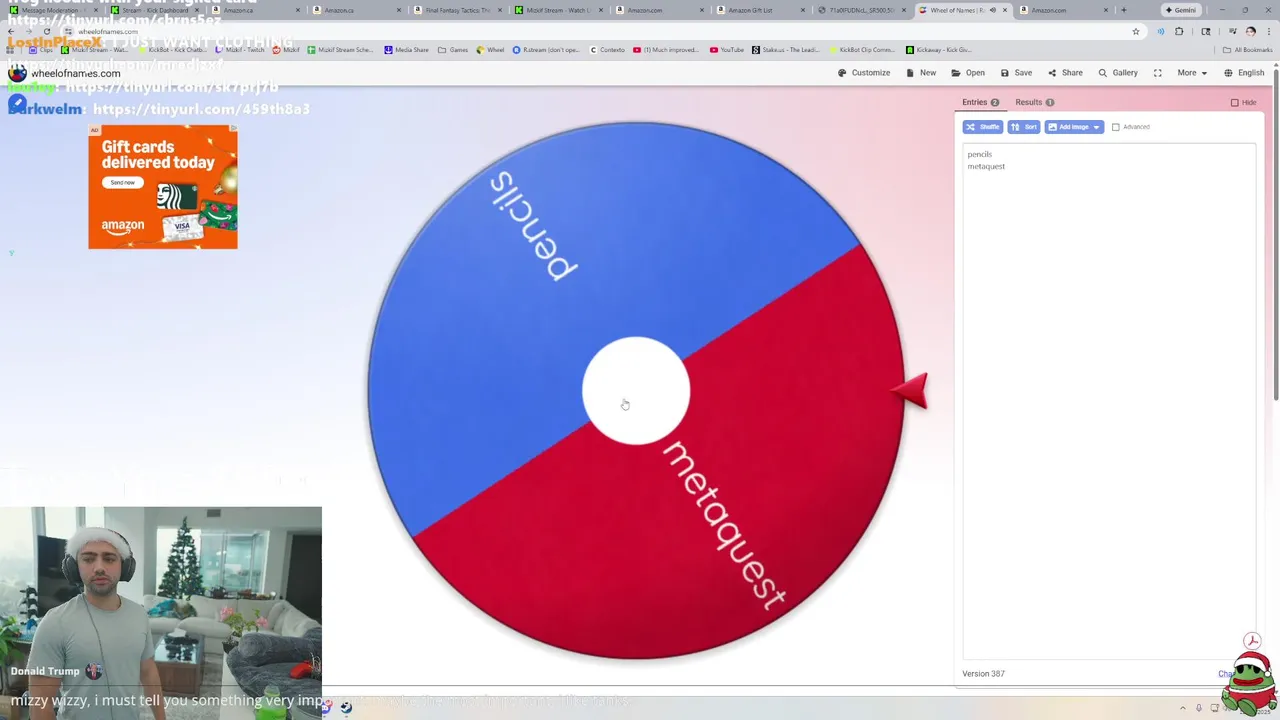This screenshot has width=1280, height=720.
Task: Expand the More dropdown menu
Action: coord(1192,73)
